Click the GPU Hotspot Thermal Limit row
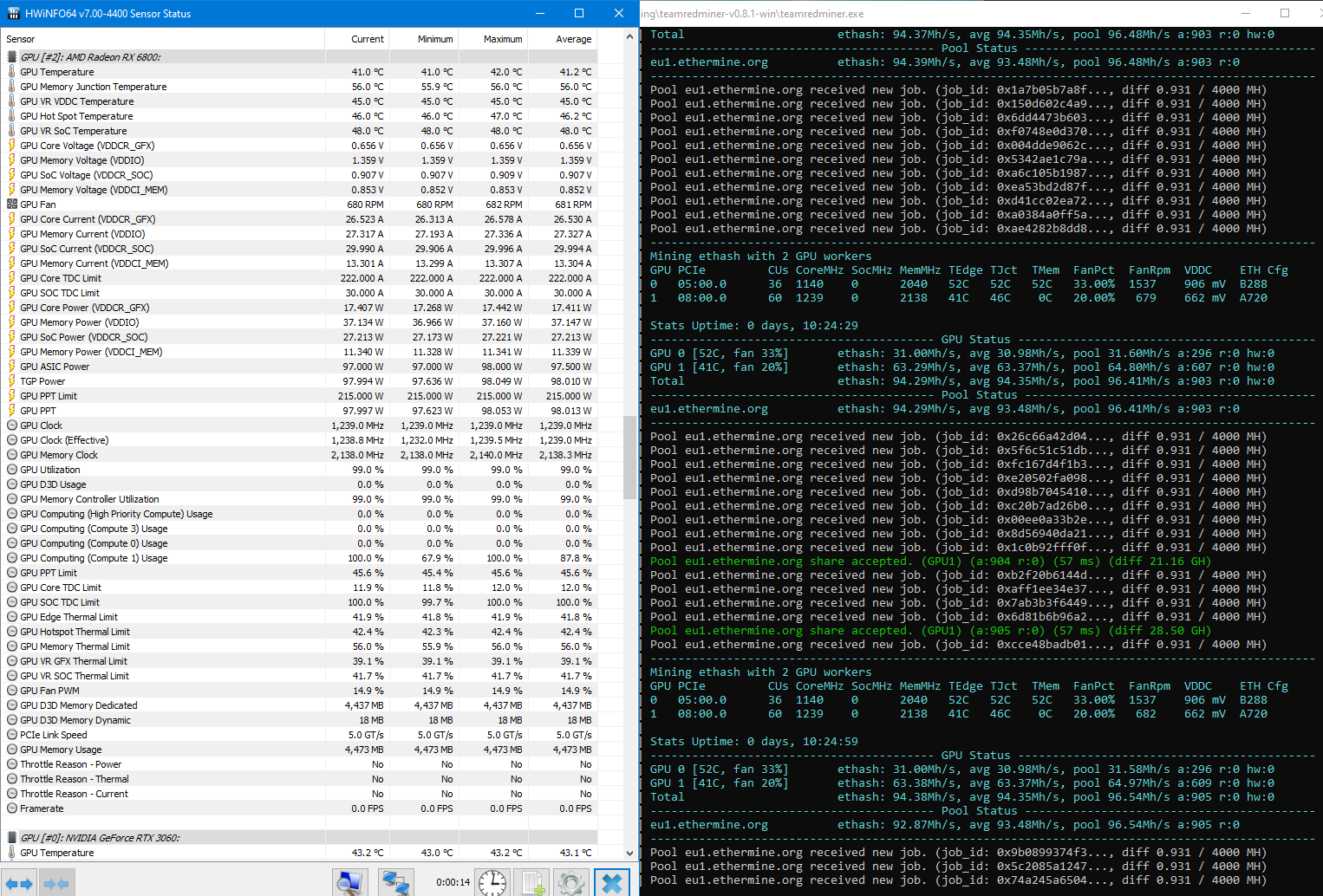This screenshot has height=896, width=1323. [299, 632]
